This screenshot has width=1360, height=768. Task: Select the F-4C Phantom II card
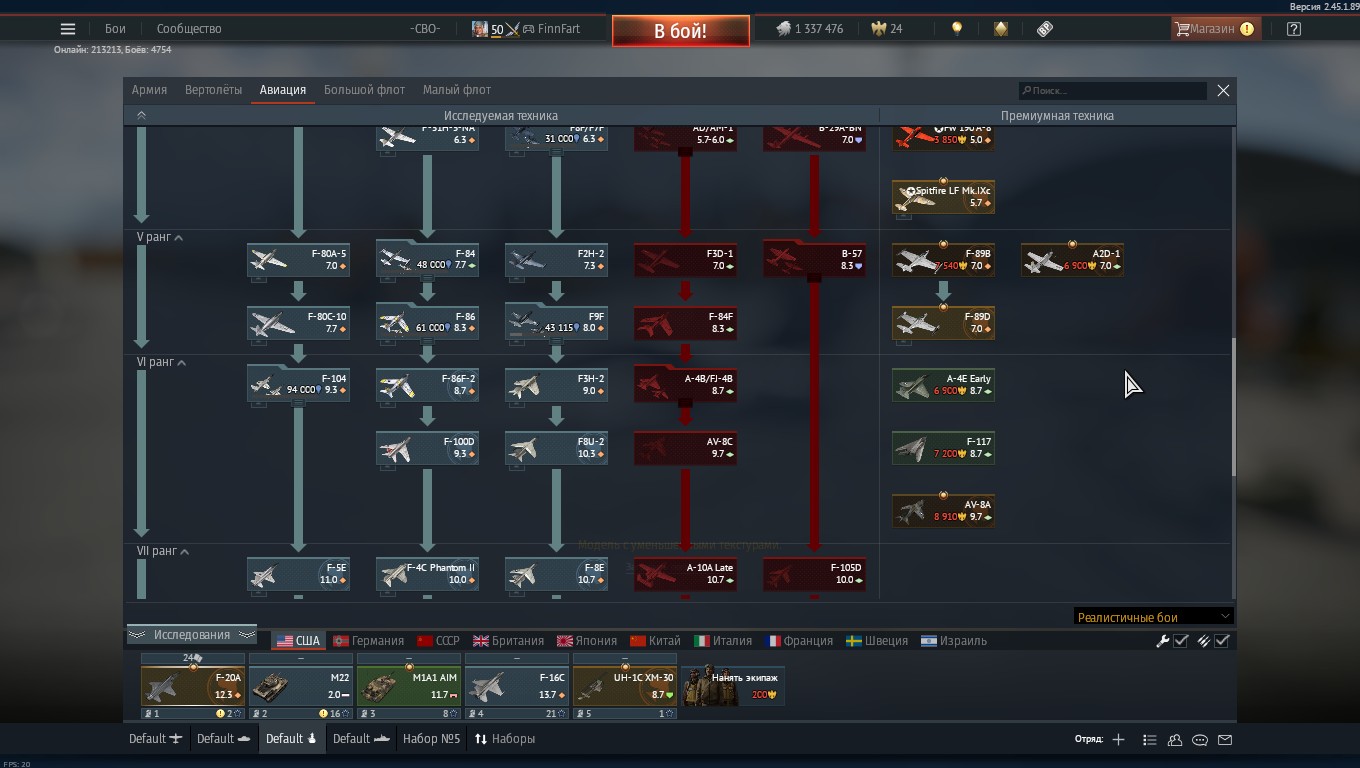pyautogui.click(x=427, y=574)
